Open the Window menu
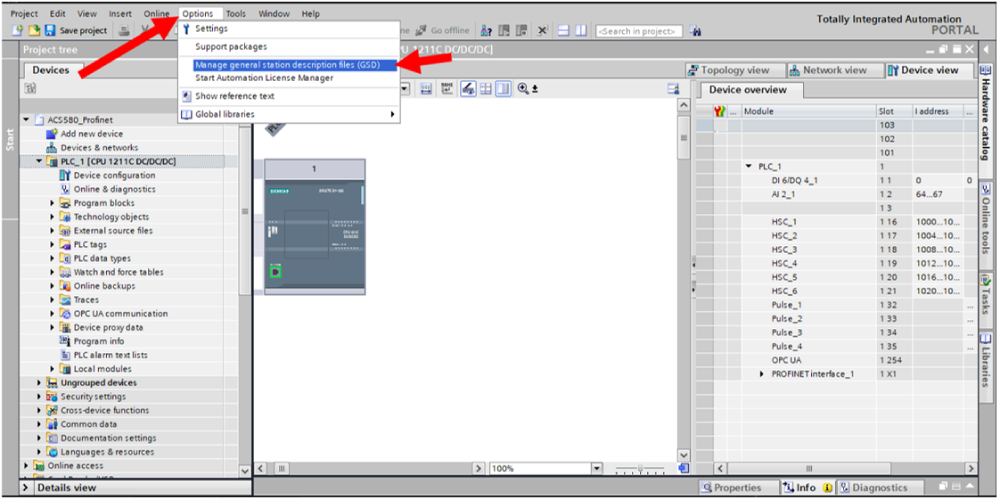 tap(274, 13)
